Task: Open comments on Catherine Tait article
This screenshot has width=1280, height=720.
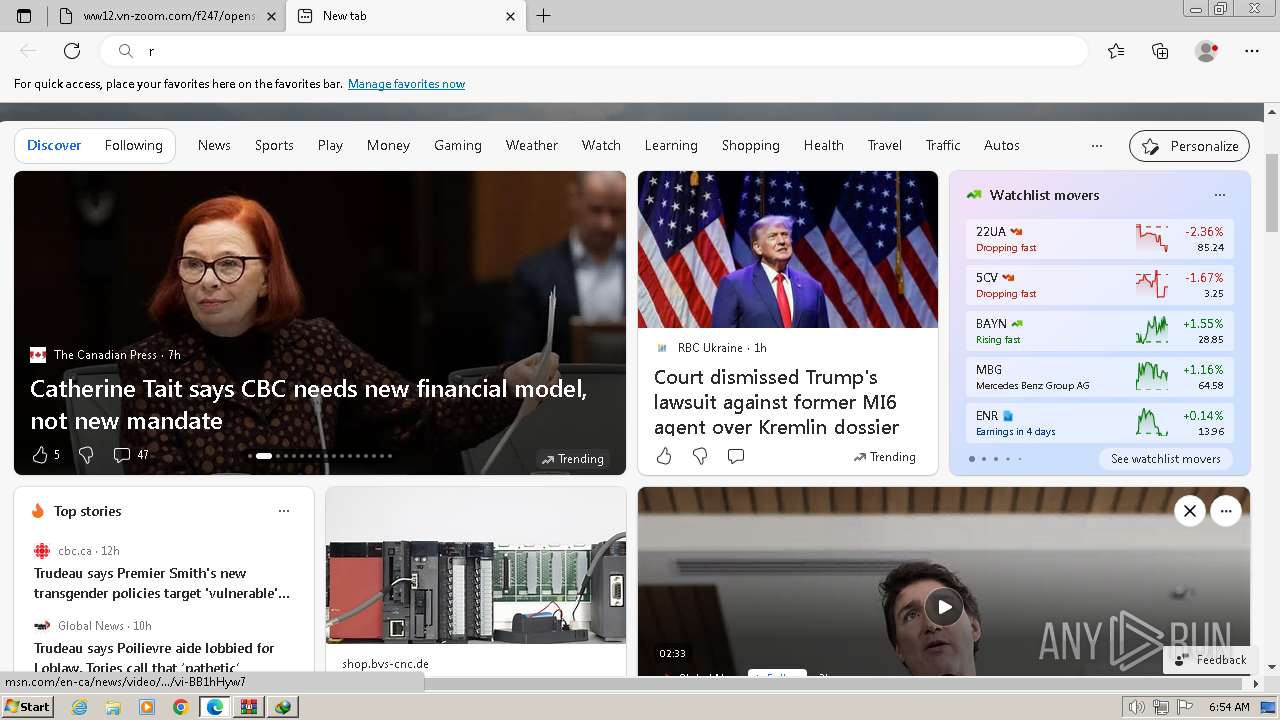Action: (x=122, y=455)
